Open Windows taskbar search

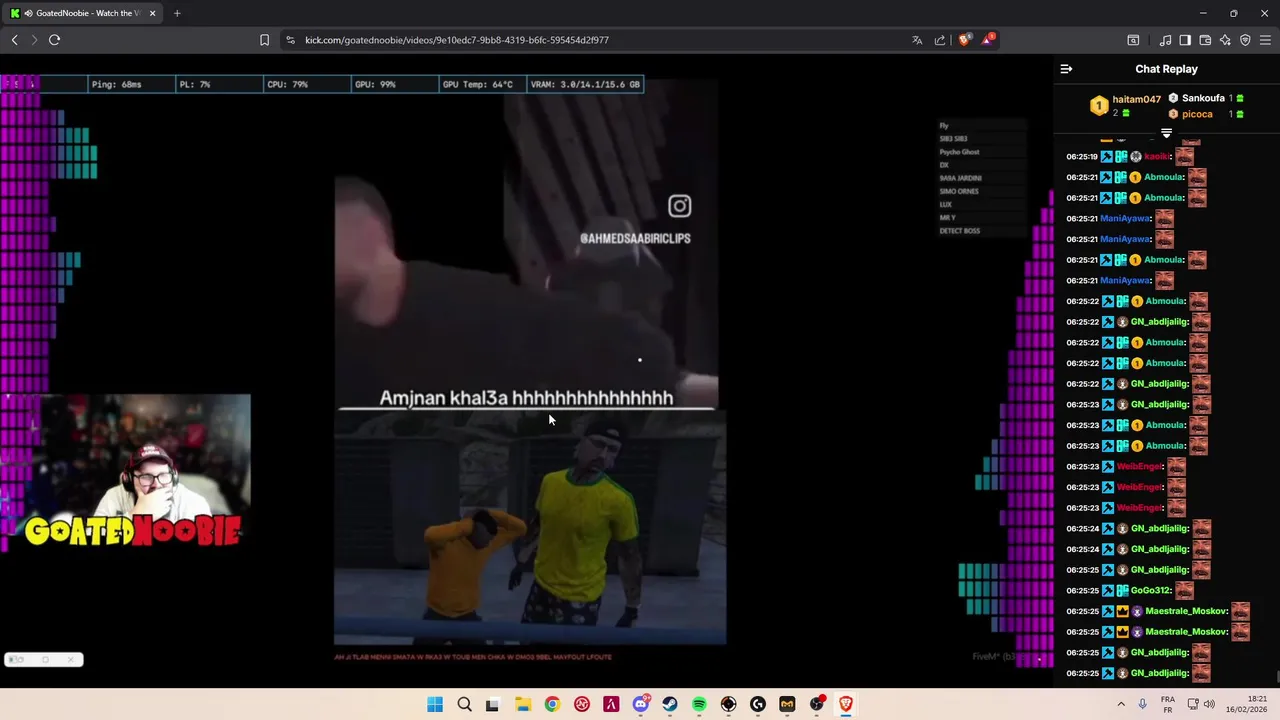pos(464,705)
